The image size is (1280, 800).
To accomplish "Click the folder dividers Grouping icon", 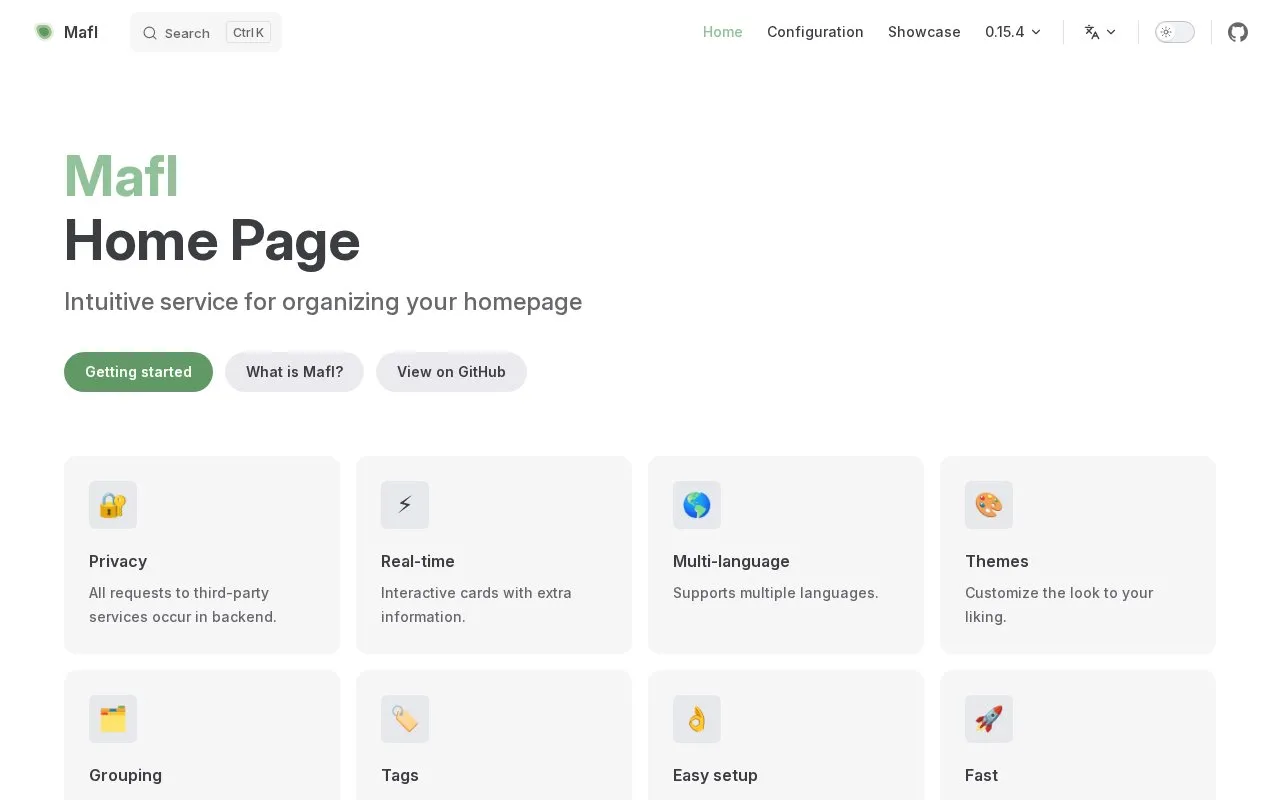I will 113,719.
